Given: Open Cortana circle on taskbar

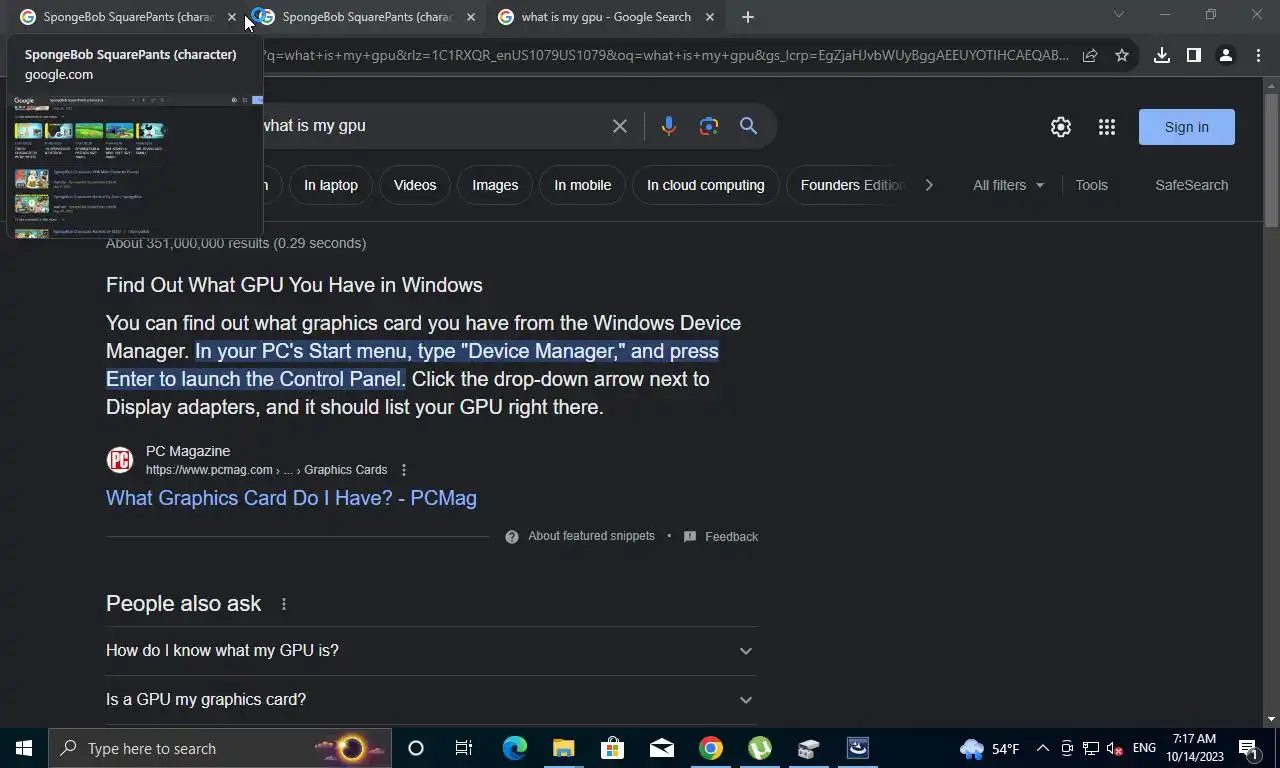Looking at the screenshot, I should click(x=416, y=748).
